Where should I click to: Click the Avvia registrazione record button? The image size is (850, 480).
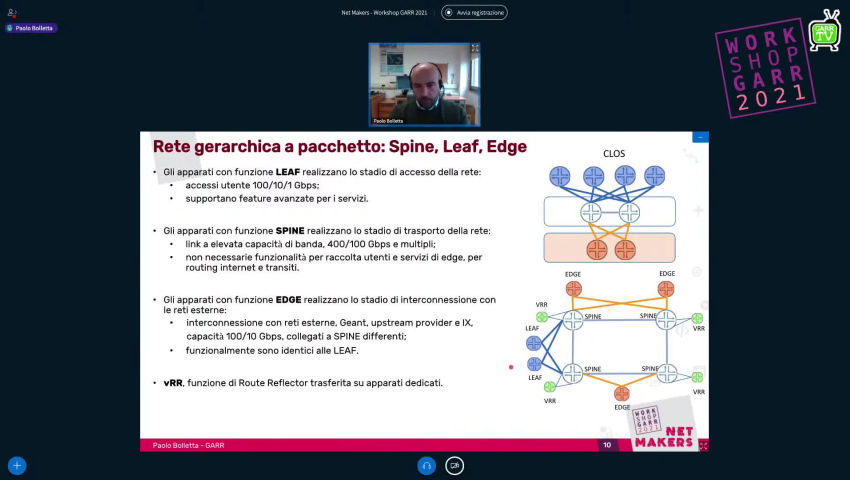point(474,12)
